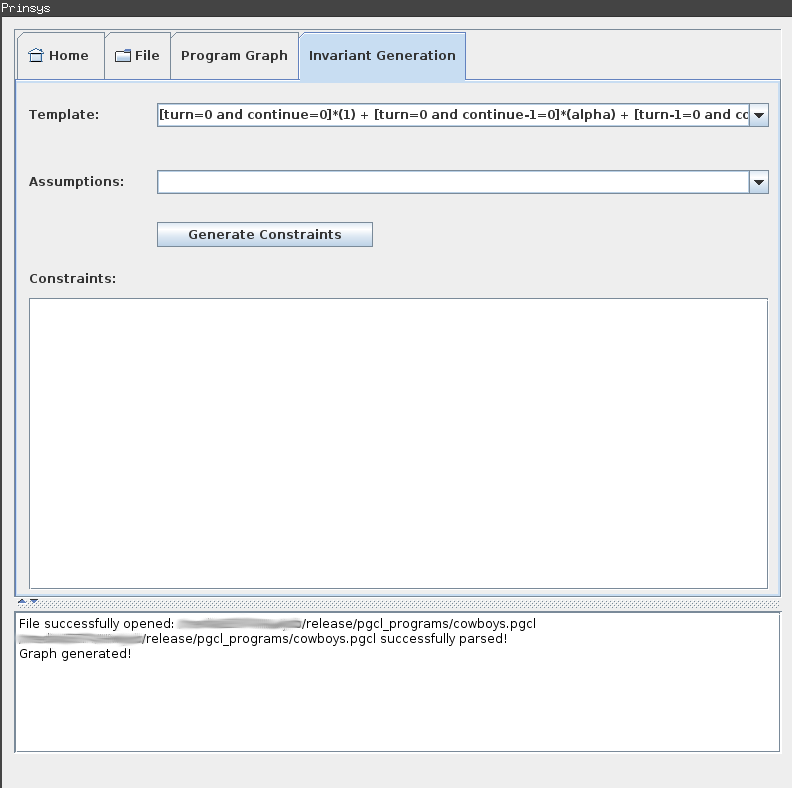This screenshot has height=788, width=792.
Task: Click the Generate Constraints button
Action: coord(265,234)
